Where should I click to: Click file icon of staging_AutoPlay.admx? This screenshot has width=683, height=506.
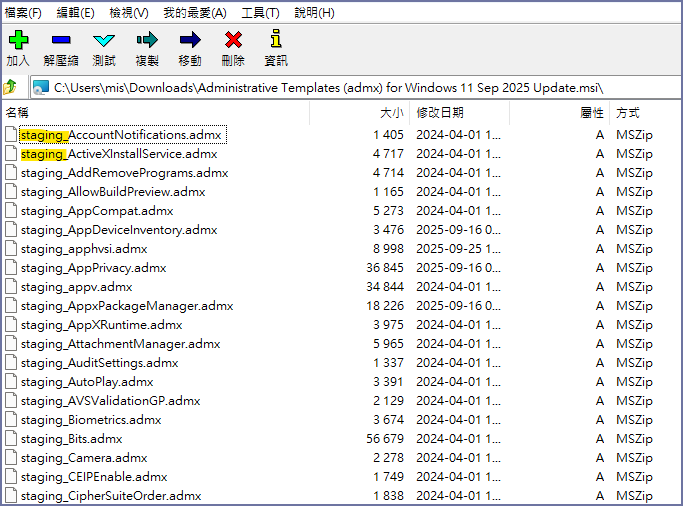(11, 382)
